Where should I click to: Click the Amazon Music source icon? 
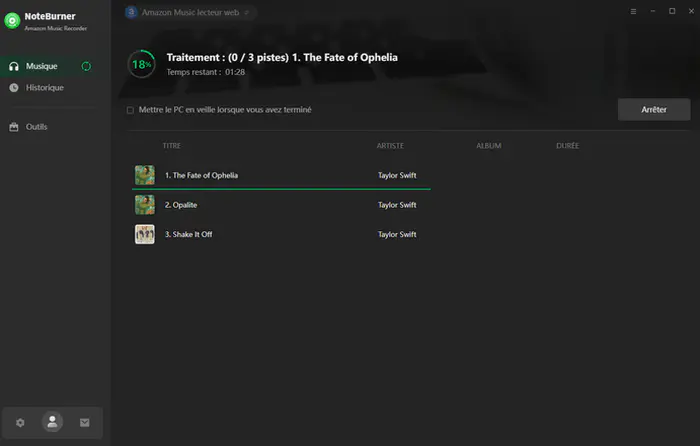(131, 13)
